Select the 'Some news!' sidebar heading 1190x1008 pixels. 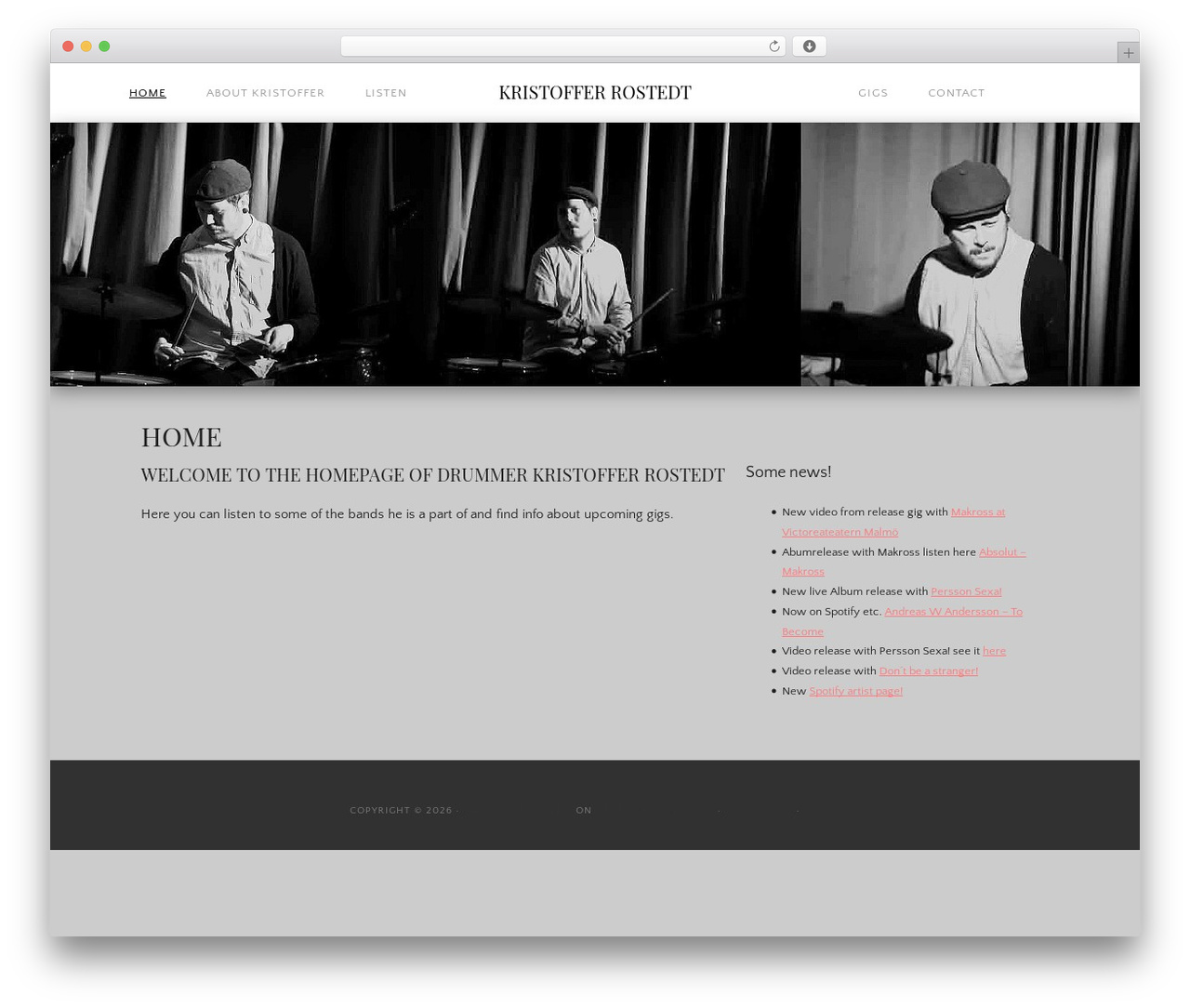tap(788, 472)
